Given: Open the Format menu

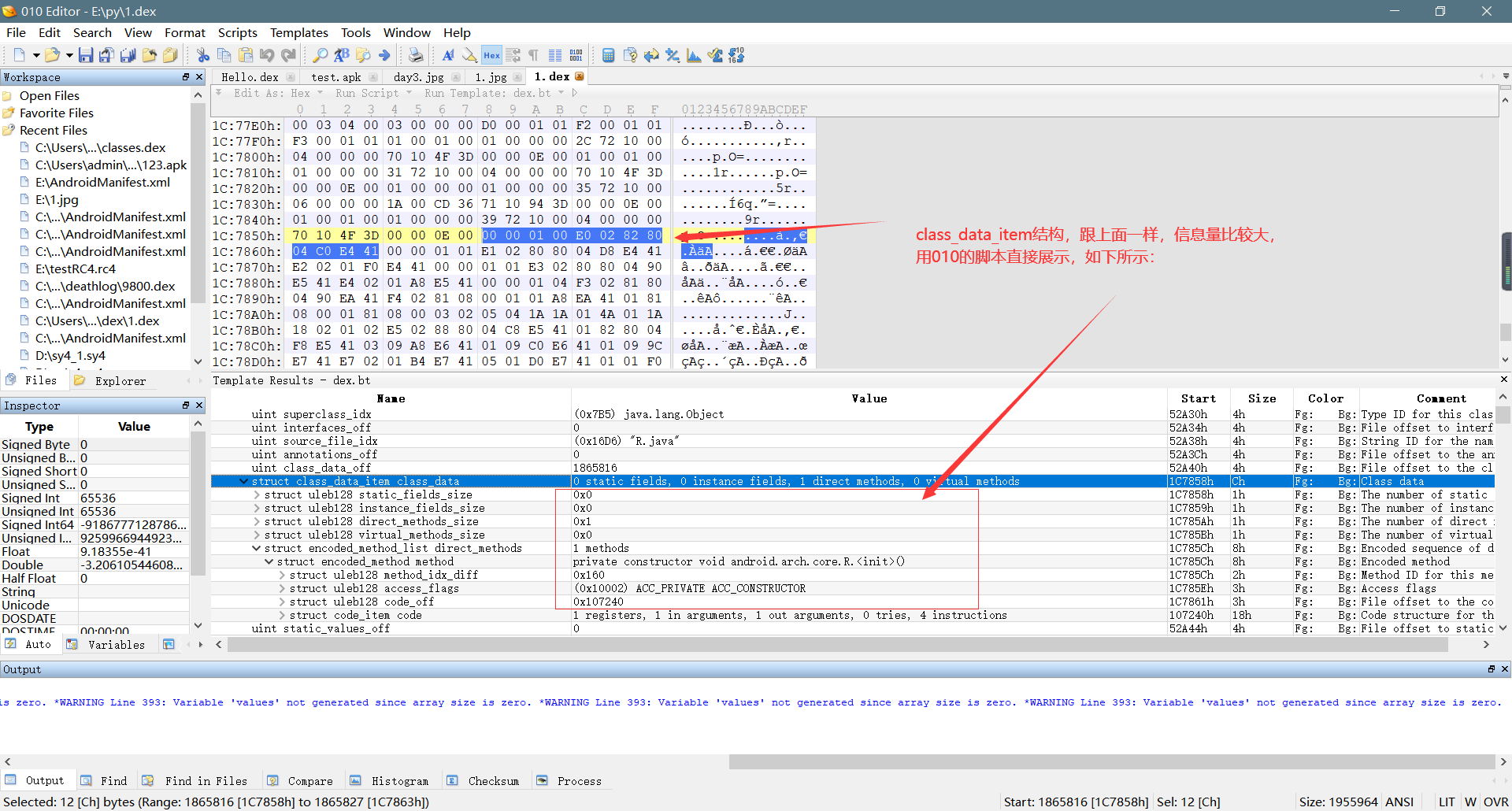Looking at the screenshot, I should [184, 32].
